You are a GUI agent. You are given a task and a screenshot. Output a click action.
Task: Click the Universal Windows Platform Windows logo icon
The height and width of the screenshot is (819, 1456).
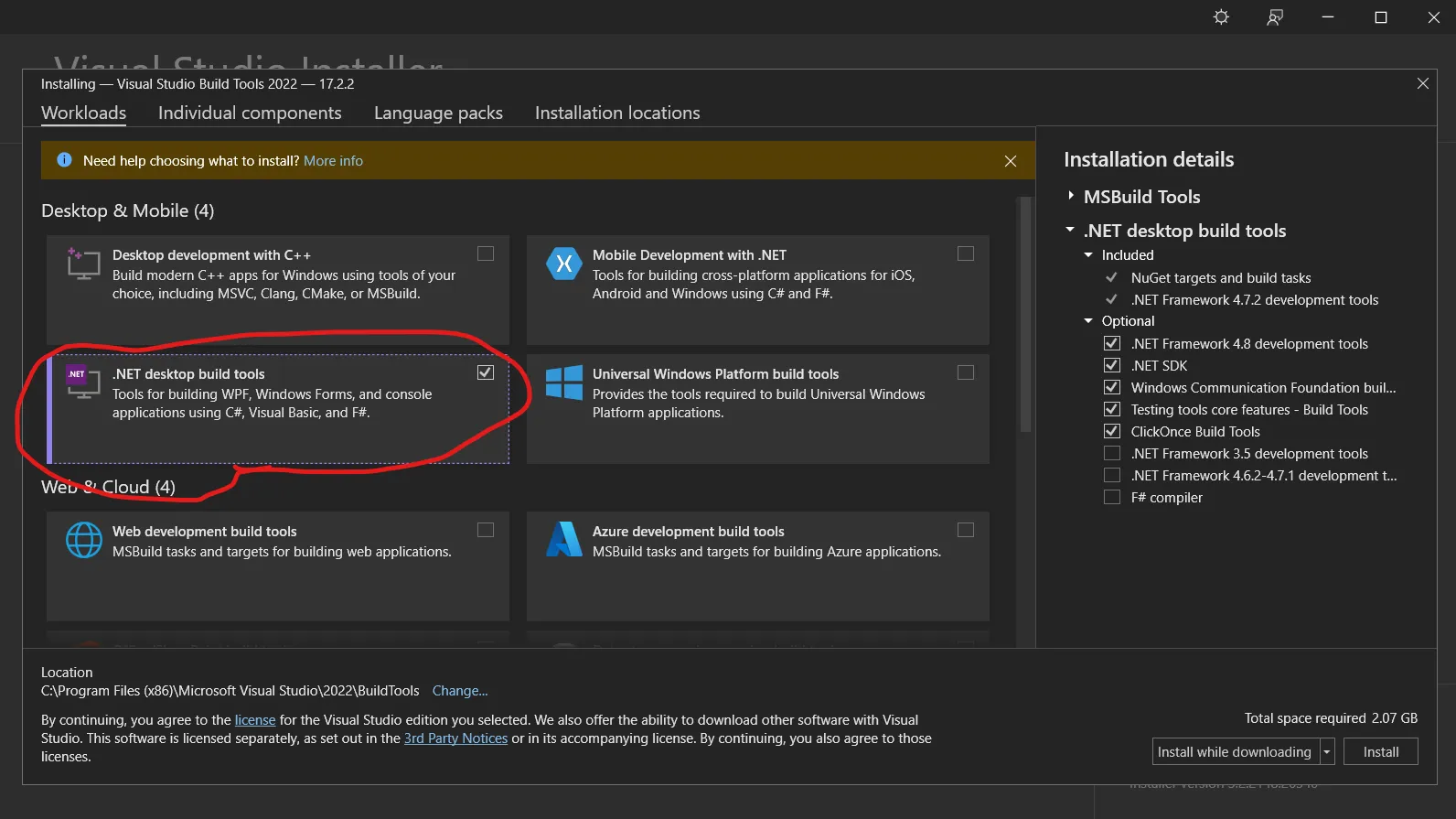coord(563,383)
